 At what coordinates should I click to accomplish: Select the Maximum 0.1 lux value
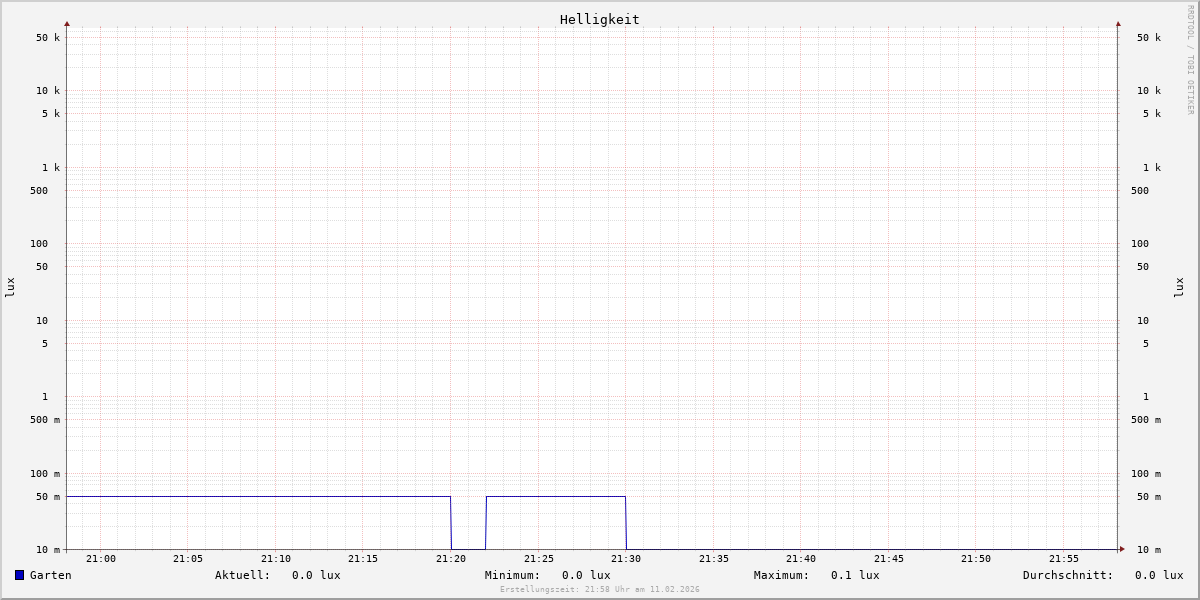coord(855,575)
